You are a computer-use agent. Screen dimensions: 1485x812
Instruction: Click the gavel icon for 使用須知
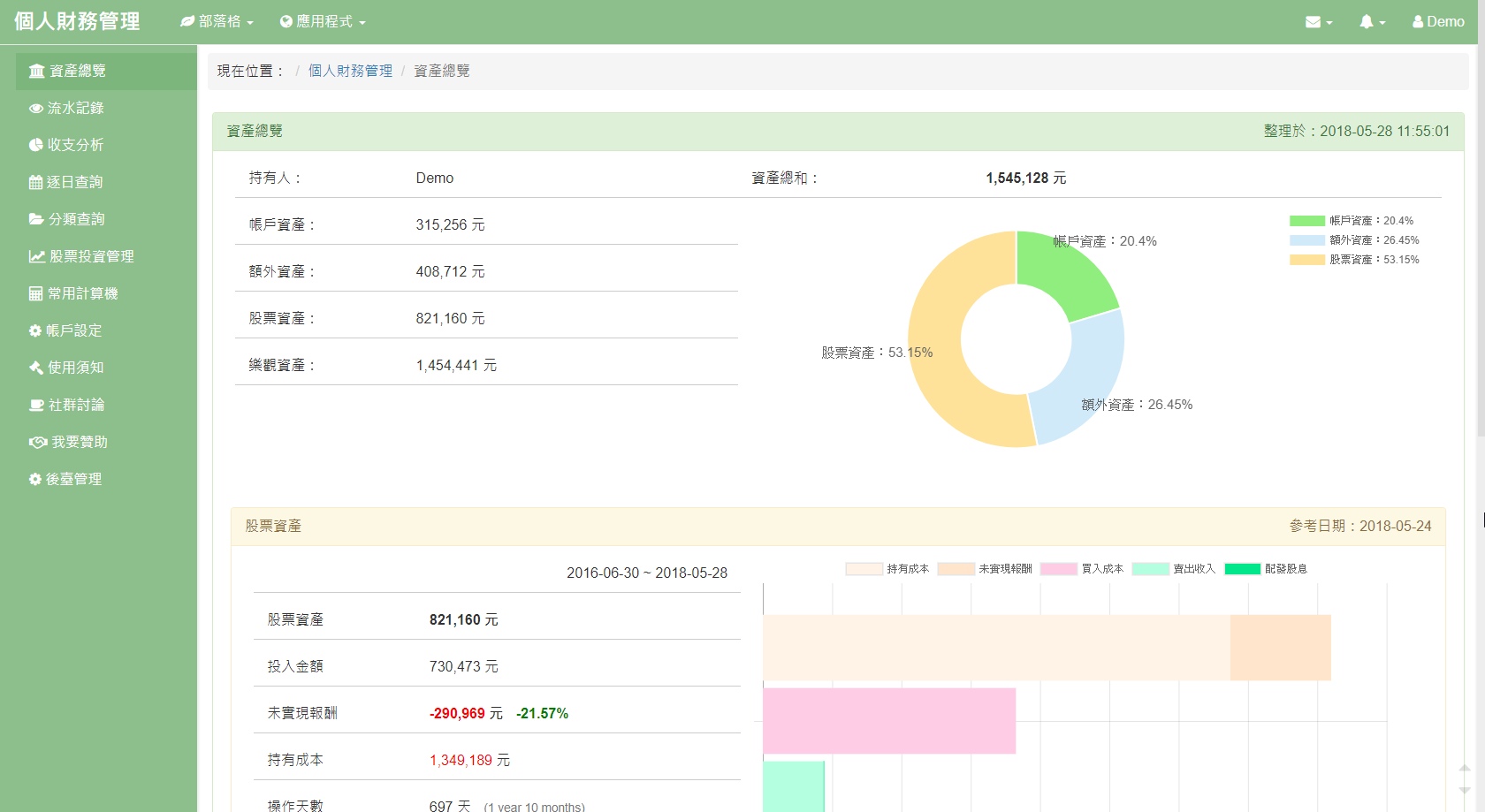tap(36, 368)
